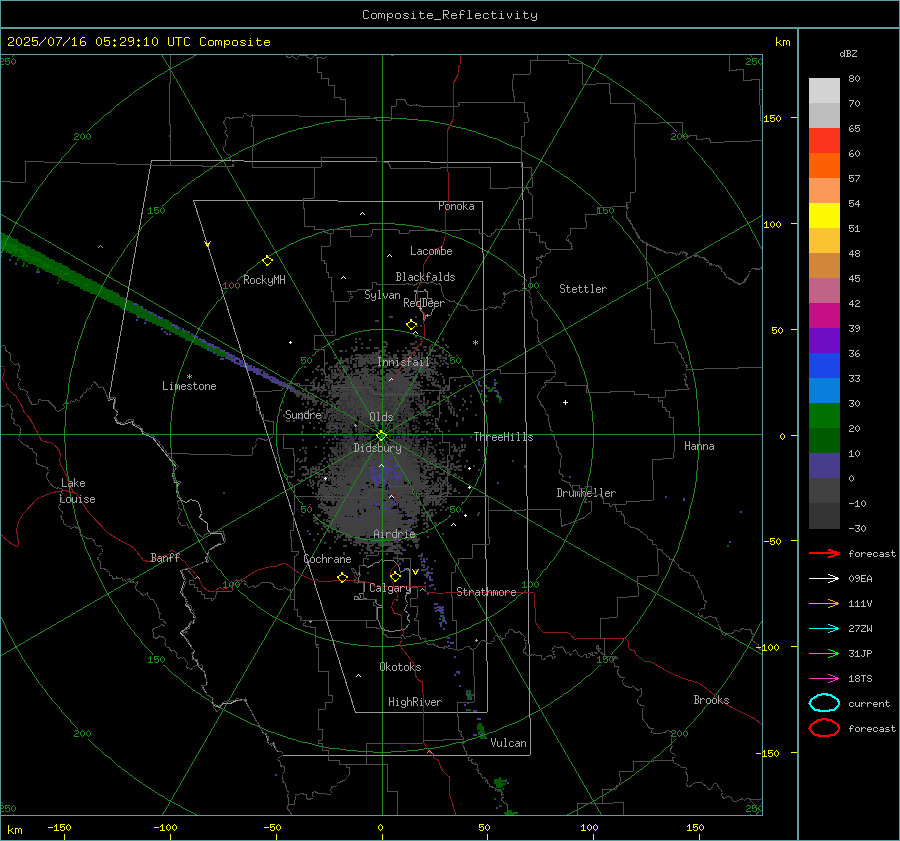The width and height of the screenshot is (900, 841).
Task: Click the Vulcan town label
Action: (508, 743)
